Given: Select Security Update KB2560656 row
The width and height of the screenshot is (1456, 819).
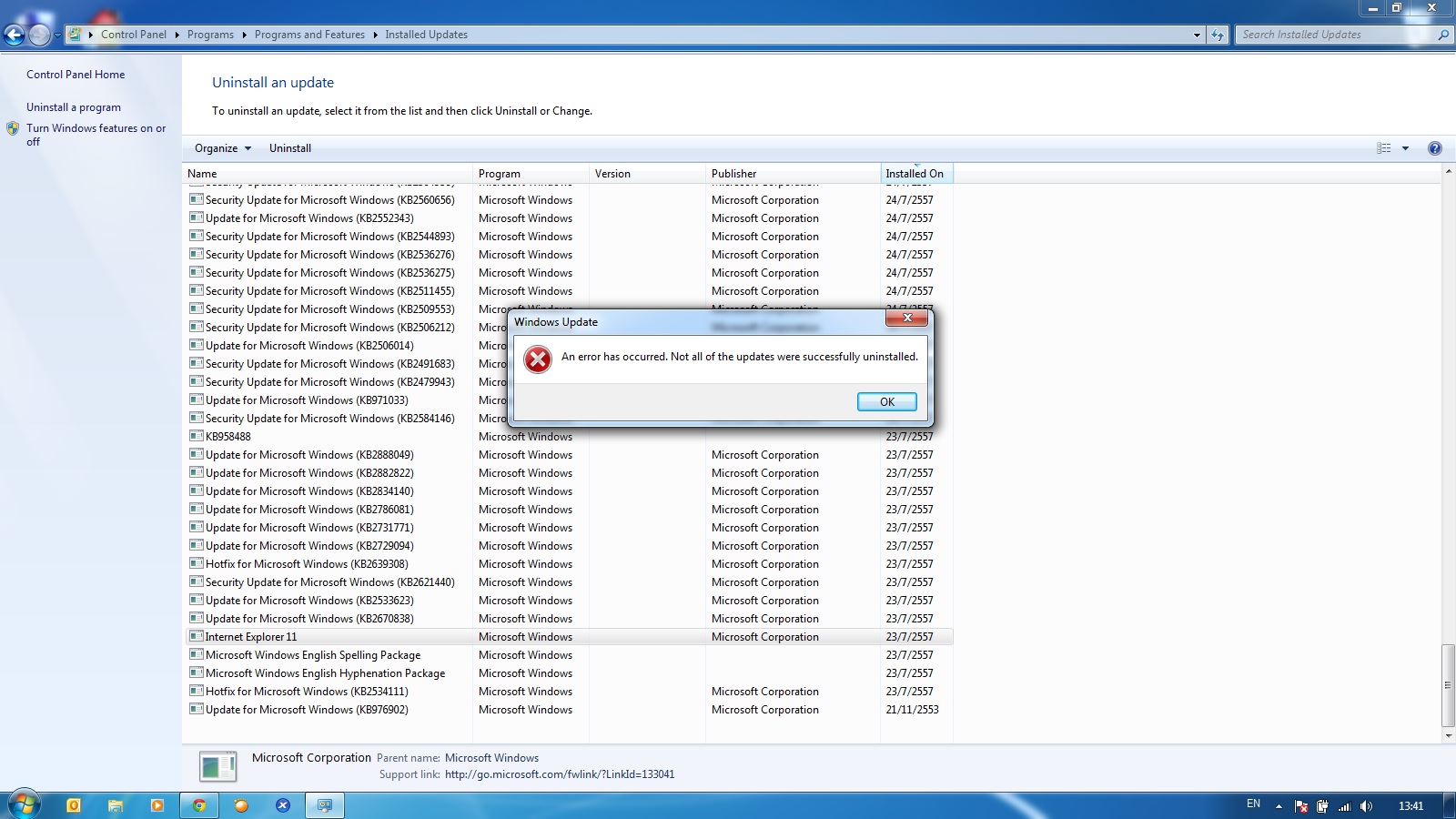Looking at the screenshot, I should pyautogui.click(x=569, y=200).
